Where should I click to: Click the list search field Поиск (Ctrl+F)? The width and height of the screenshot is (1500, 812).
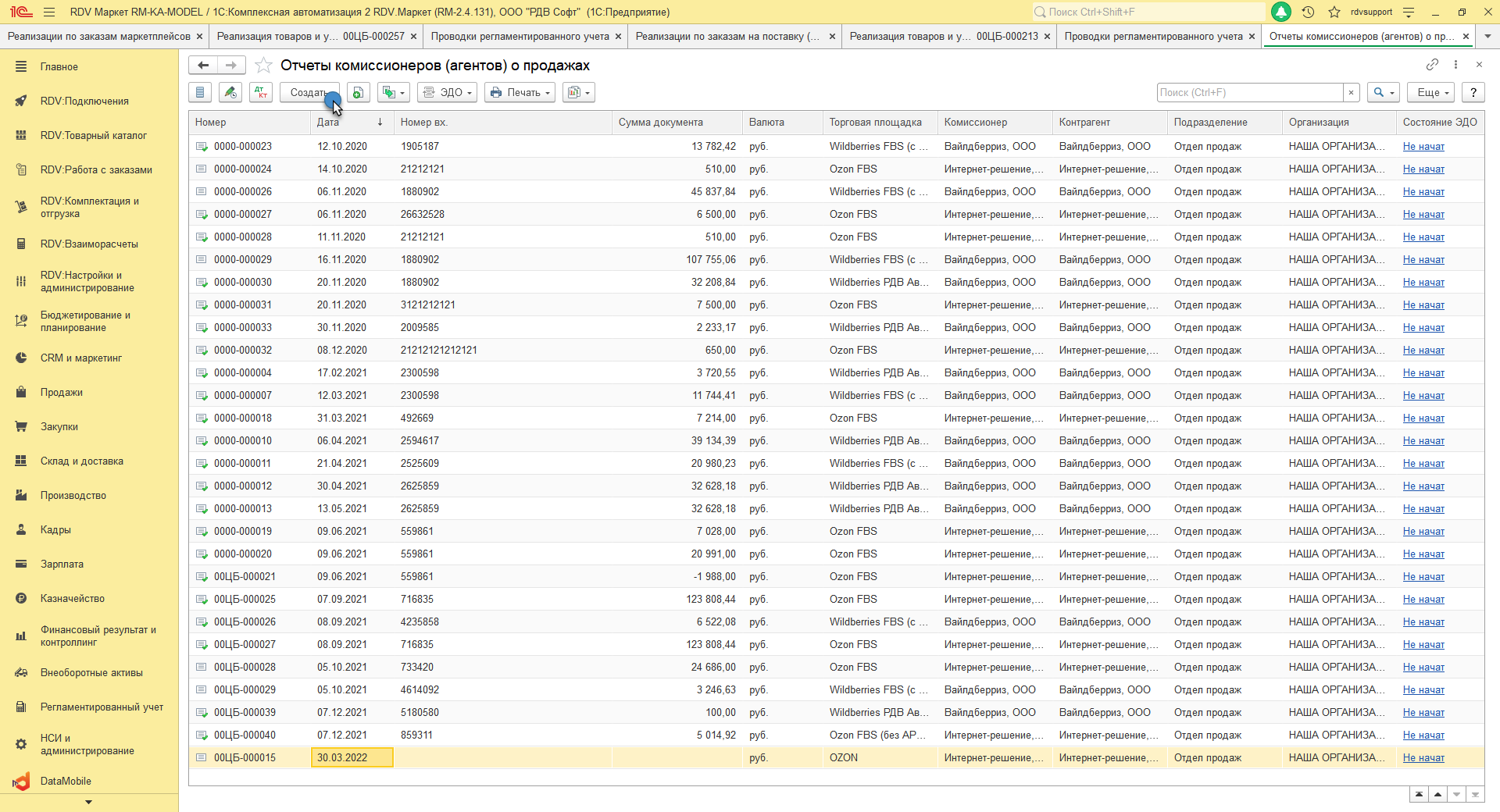coord(1248,92)
